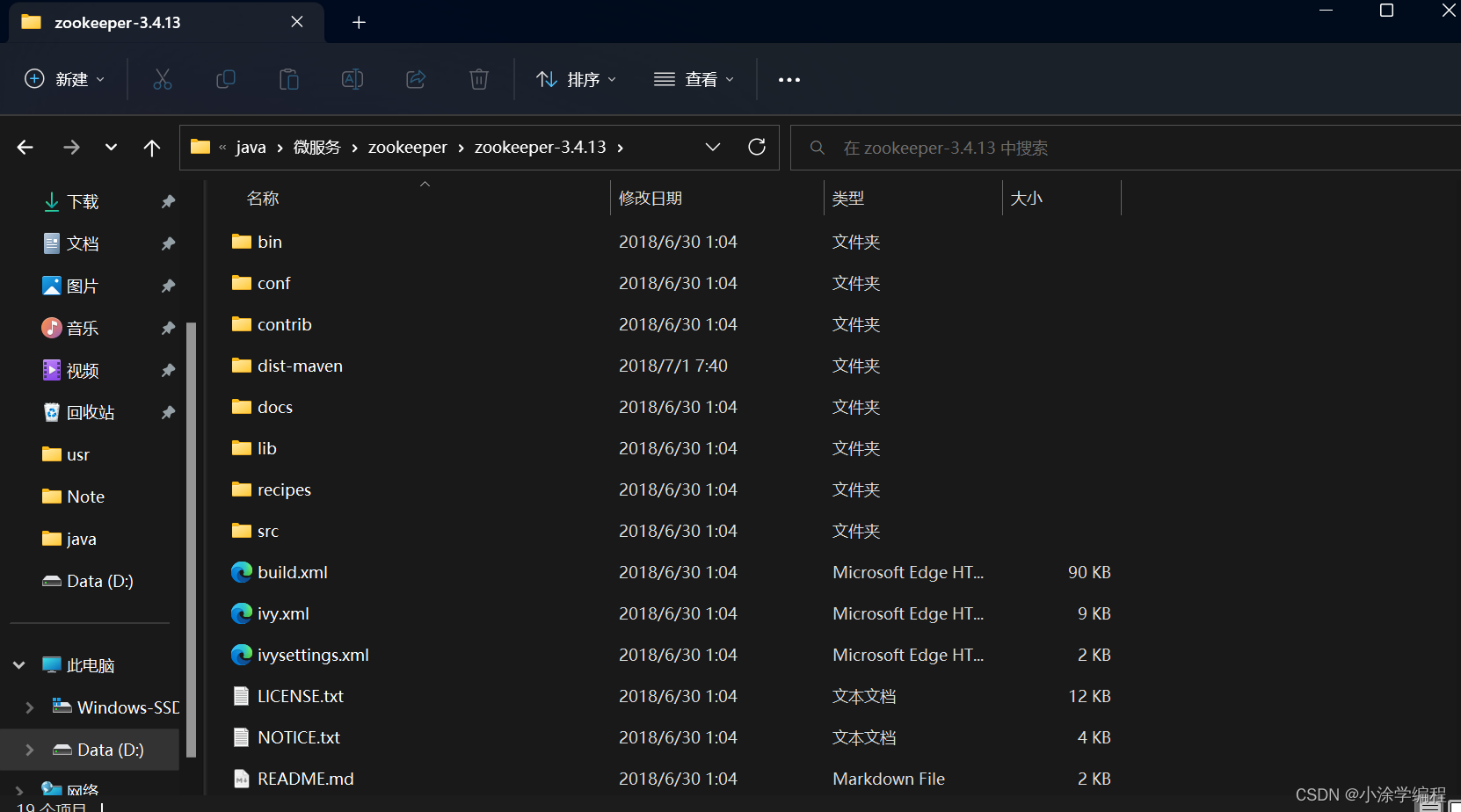Screen dimensions: 1461x812
Task: Select the src folder
Action: coord(267,531)
